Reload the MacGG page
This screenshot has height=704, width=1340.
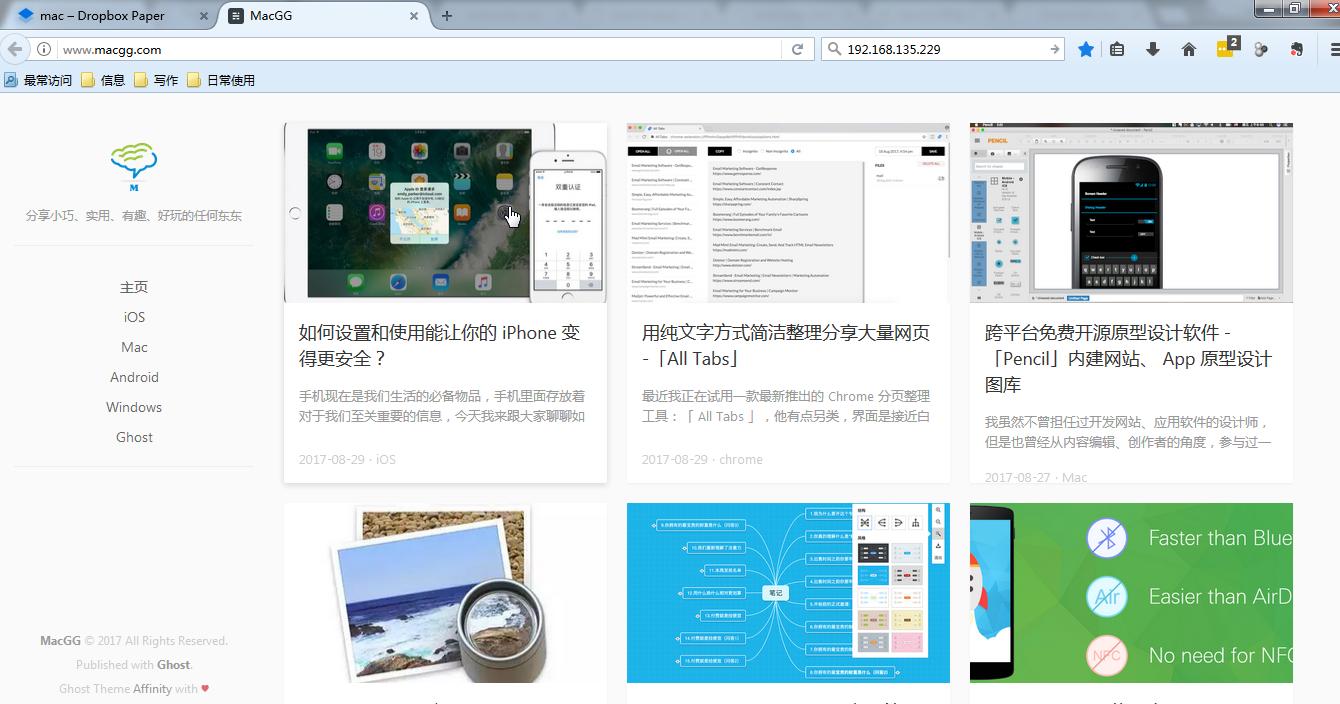click(x=798, y=48)
